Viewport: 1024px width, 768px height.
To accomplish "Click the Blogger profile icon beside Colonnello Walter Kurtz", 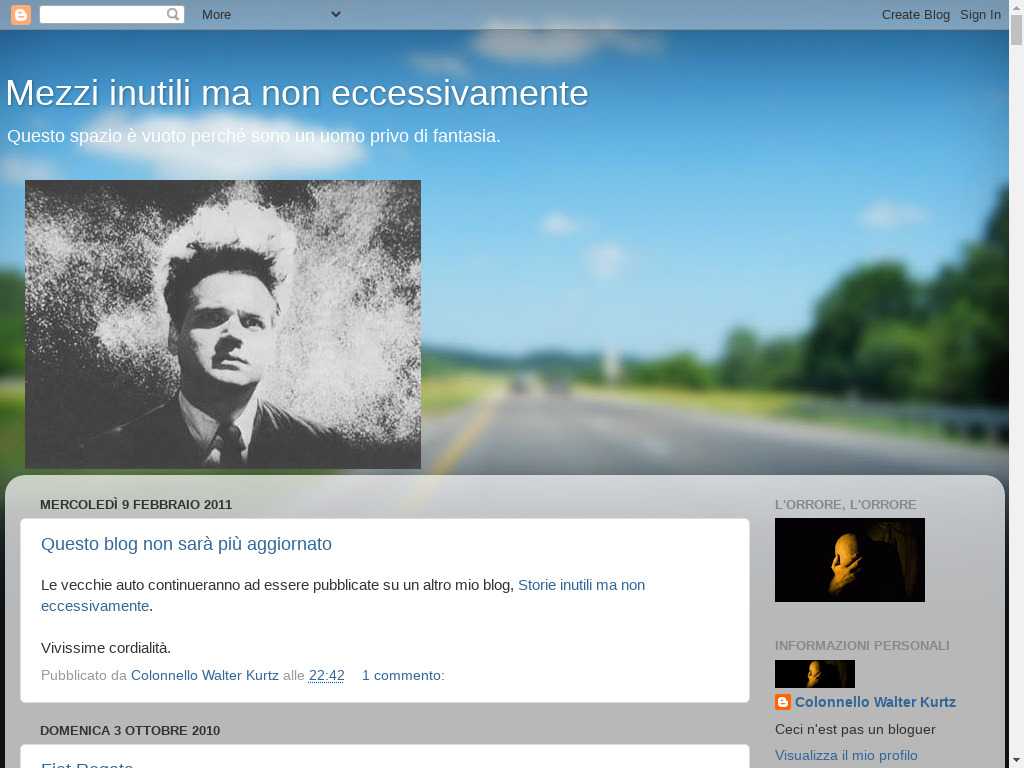I will (x=783, y=703).
